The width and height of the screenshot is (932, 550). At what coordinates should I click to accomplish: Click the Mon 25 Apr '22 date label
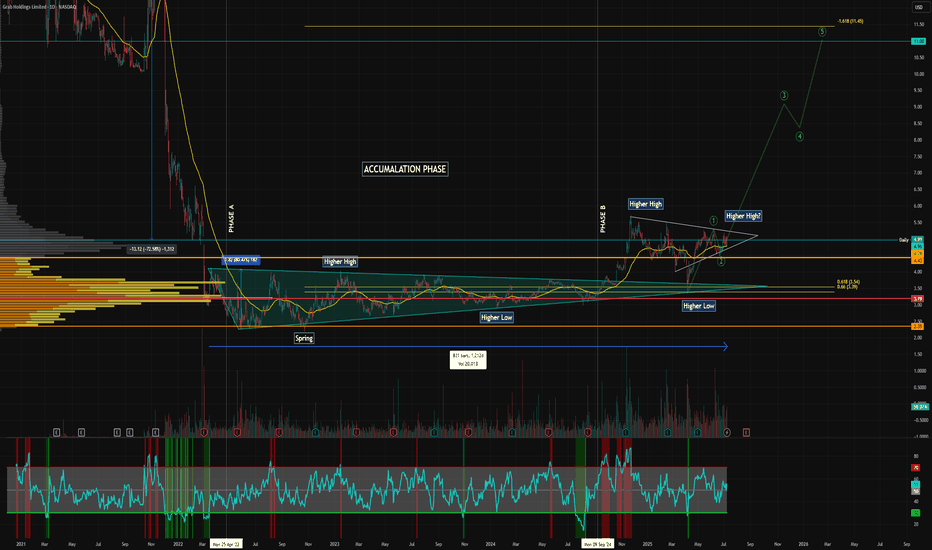[226, 544]
